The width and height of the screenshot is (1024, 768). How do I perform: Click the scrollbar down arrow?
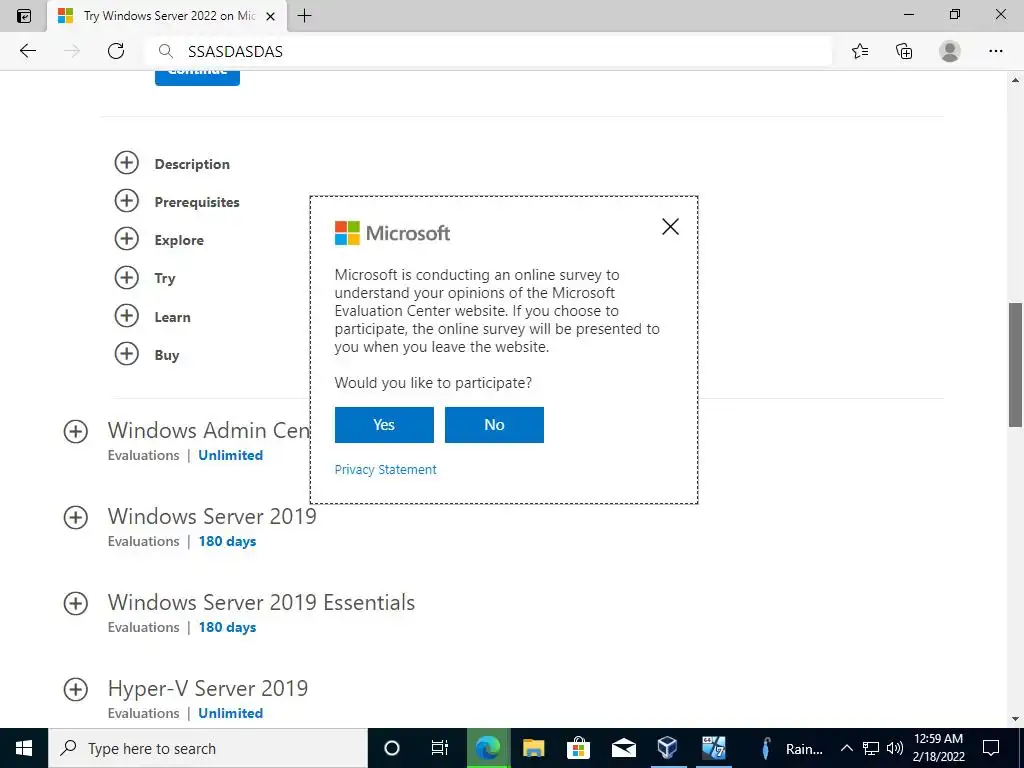(x=1015, y=719)
